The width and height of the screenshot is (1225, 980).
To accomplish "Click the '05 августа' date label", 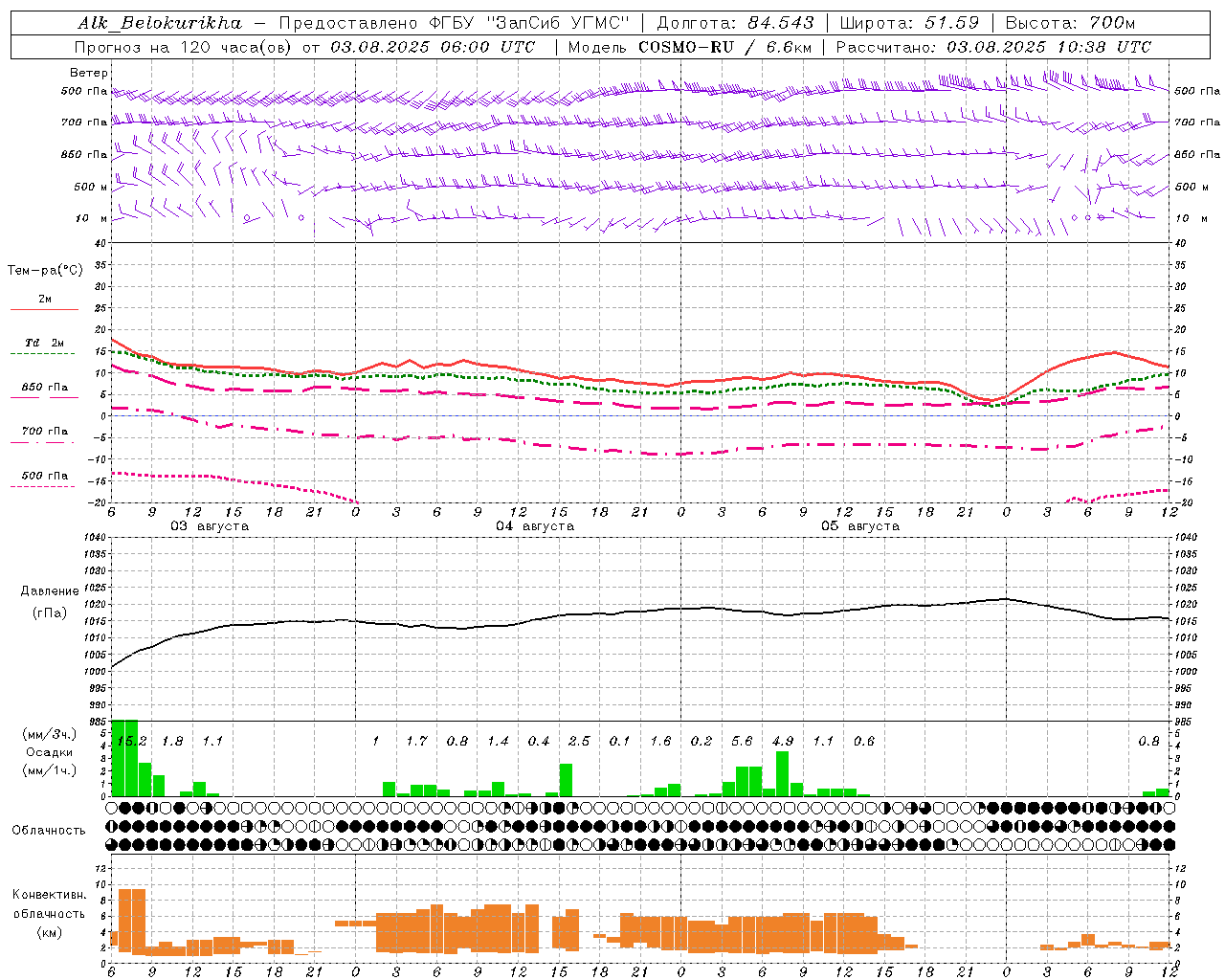I will (x=860, y=526).
